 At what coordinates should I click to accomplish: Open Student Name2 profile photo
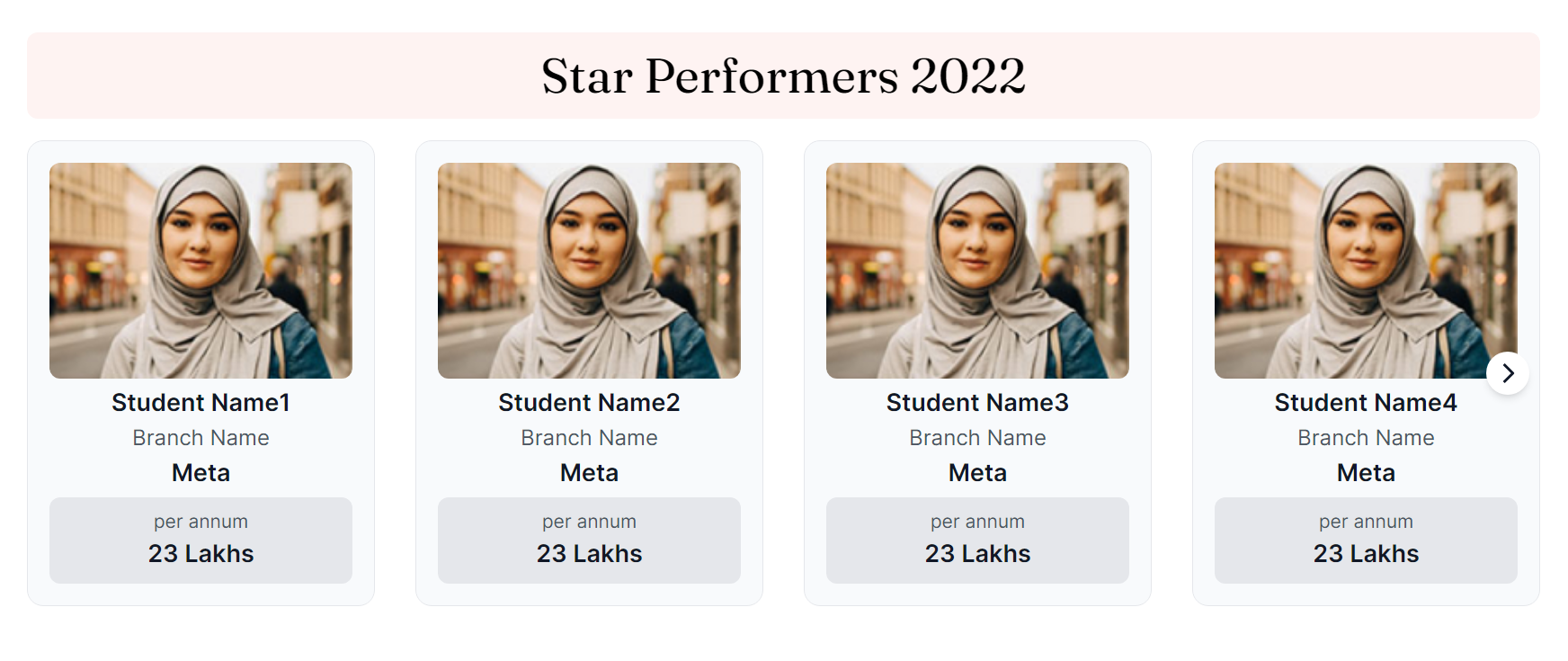589,270
